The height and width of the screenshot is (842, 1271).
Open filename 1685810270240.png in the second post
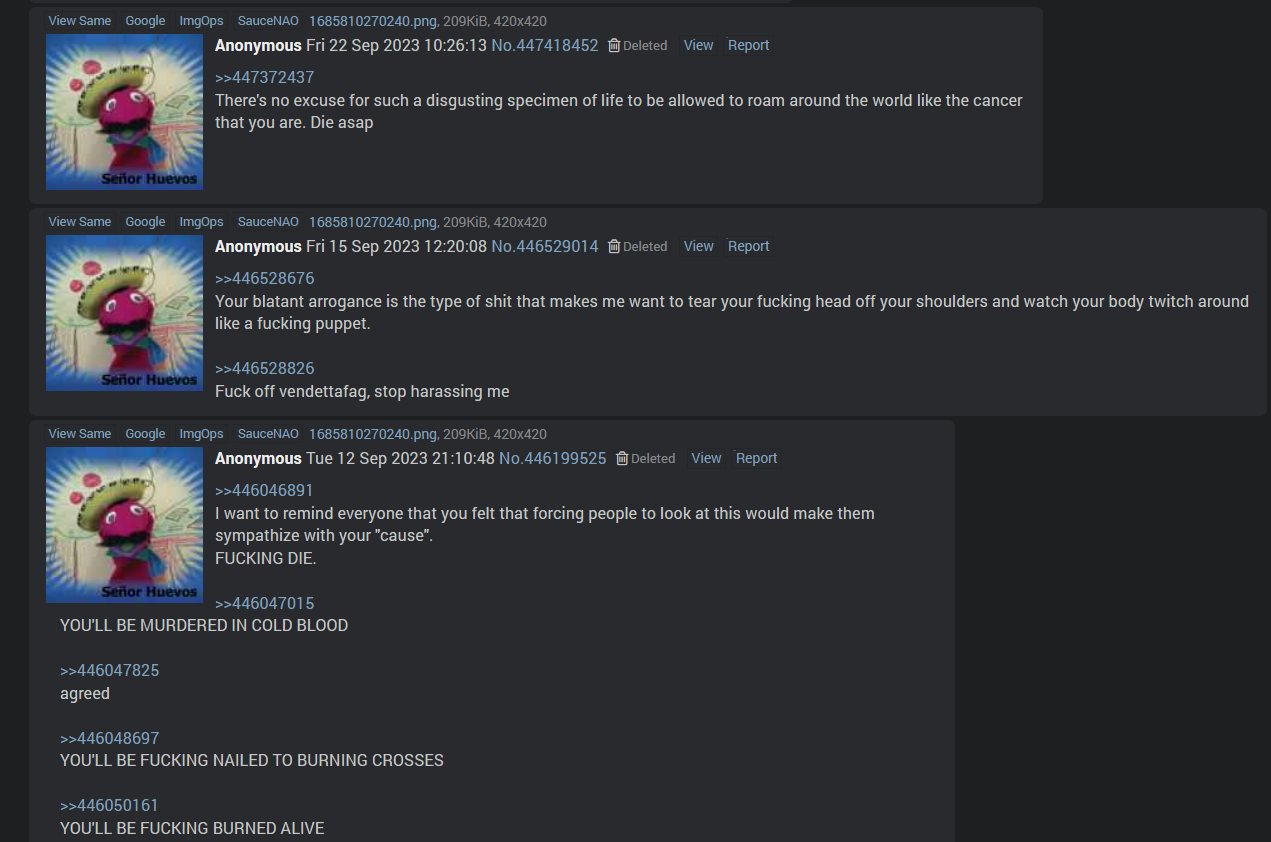tap(373, 222)
